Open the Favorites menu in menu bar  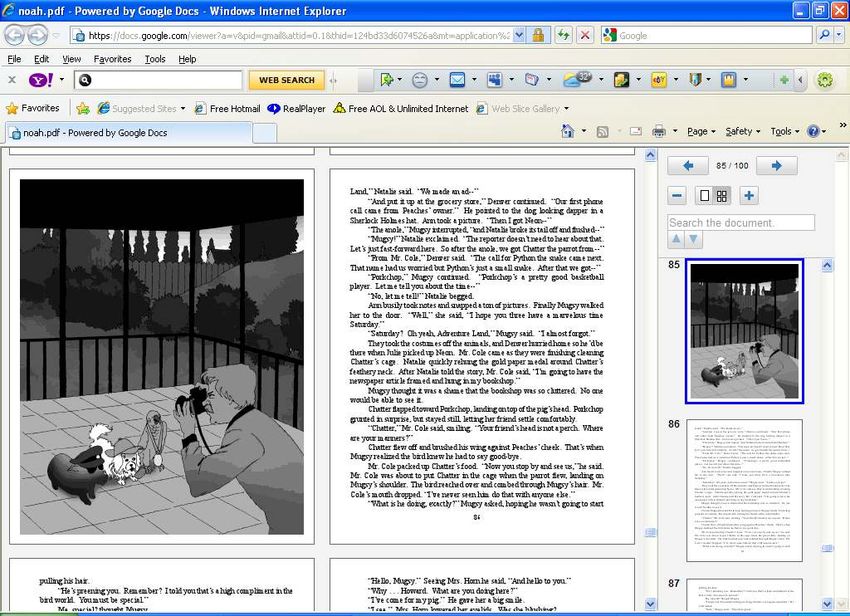[x=112, y=59]
